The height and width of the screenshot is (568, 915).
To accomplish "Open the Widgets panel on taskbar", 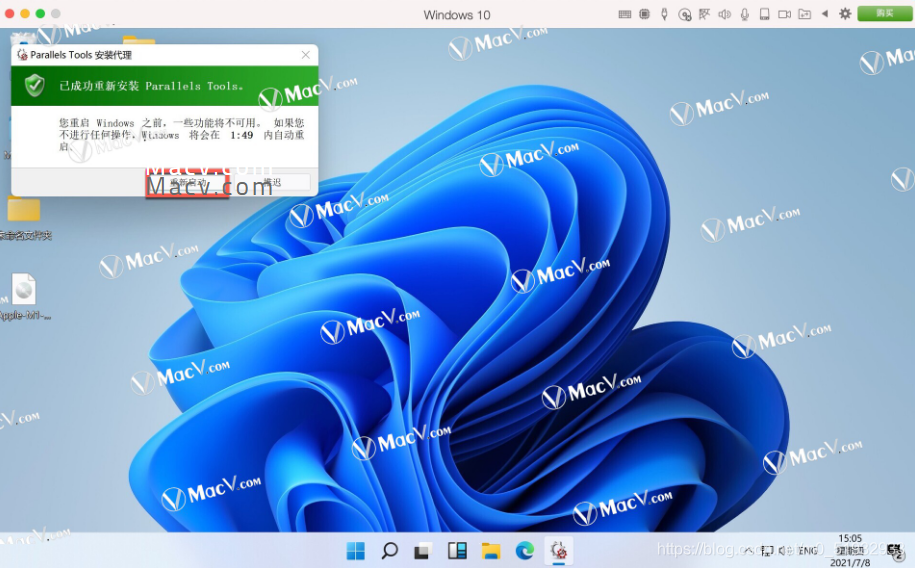I will 457,550.
